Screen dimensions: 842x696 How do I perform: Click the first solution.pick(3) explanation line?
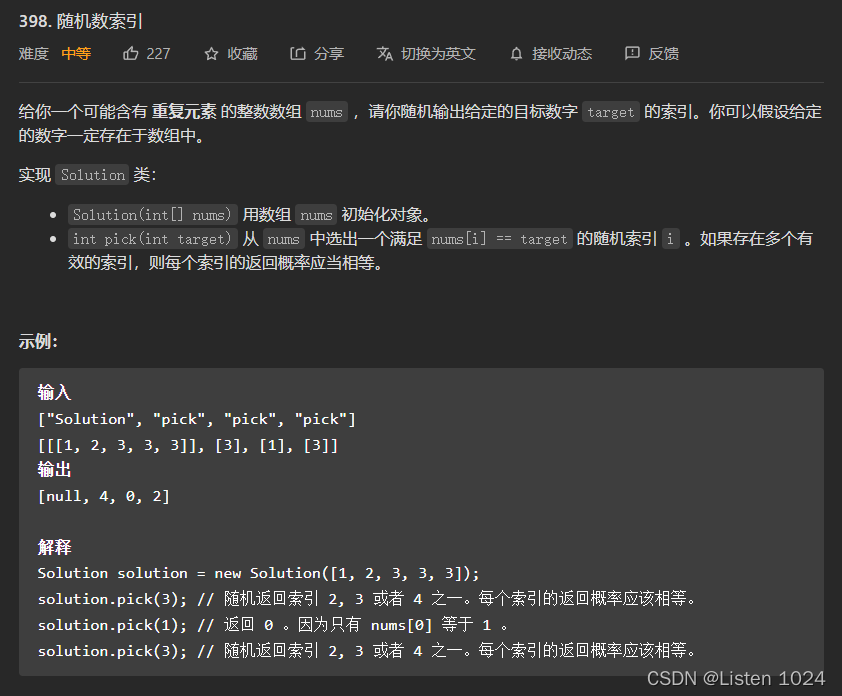tap(367, 598)
